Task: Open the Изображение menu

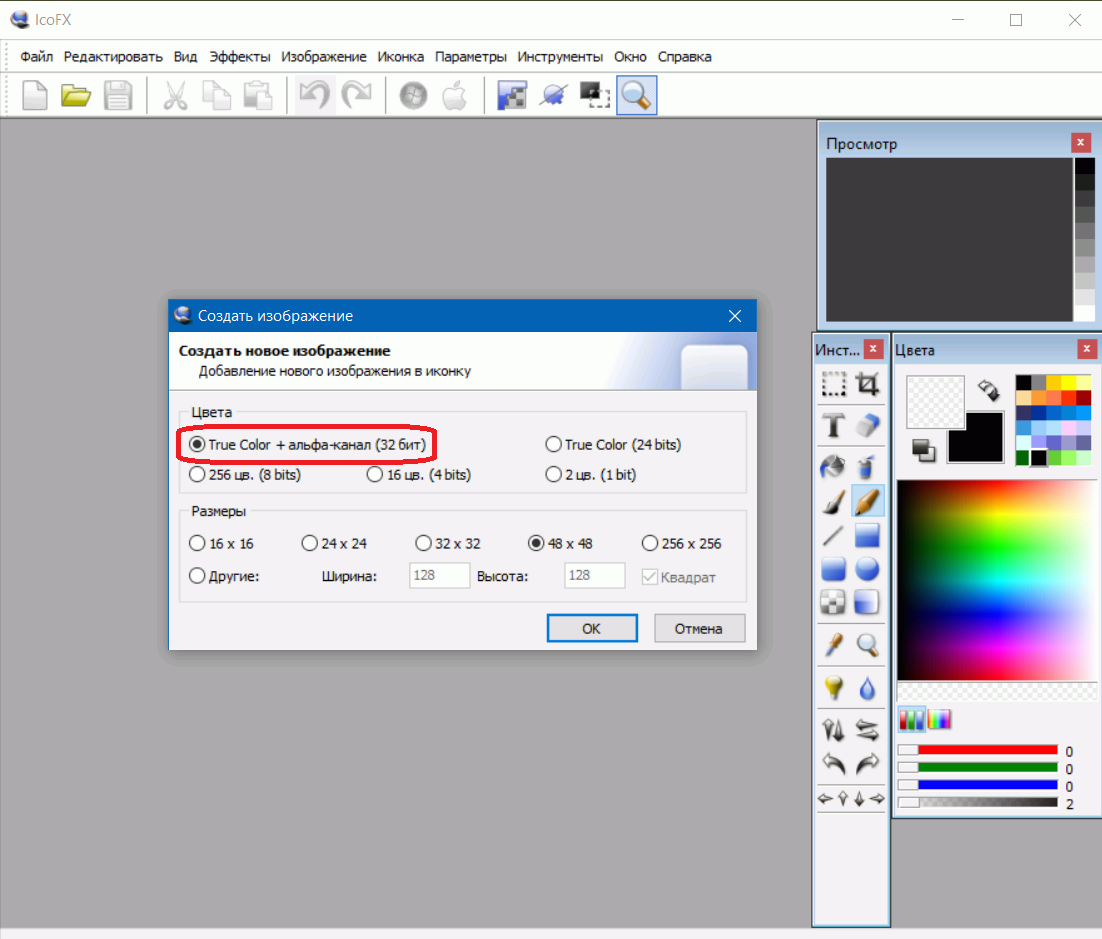Action: (x=324, y=57)
